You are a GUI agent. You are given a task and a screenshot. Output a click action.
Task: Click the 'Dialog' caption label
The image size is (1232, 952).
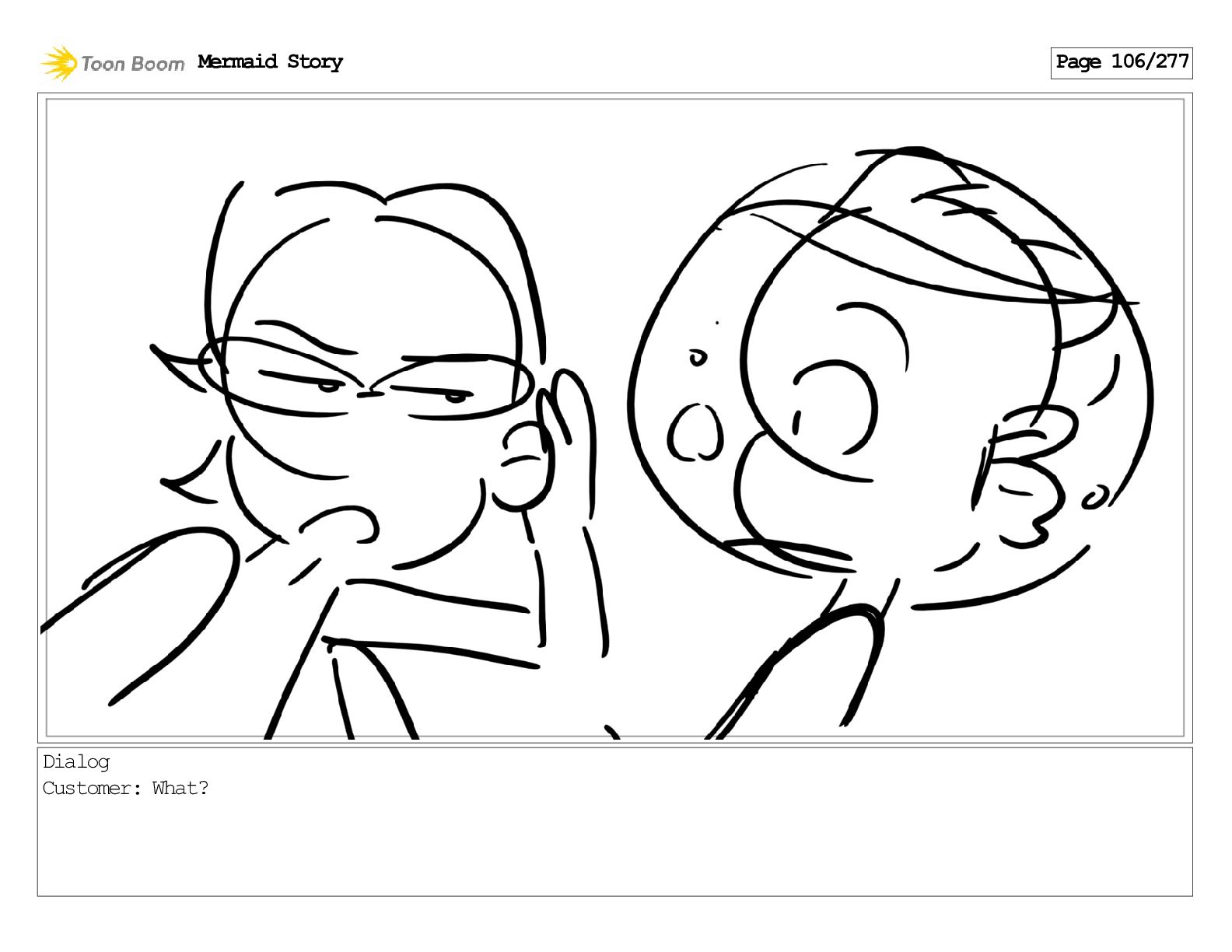(76, 762)
